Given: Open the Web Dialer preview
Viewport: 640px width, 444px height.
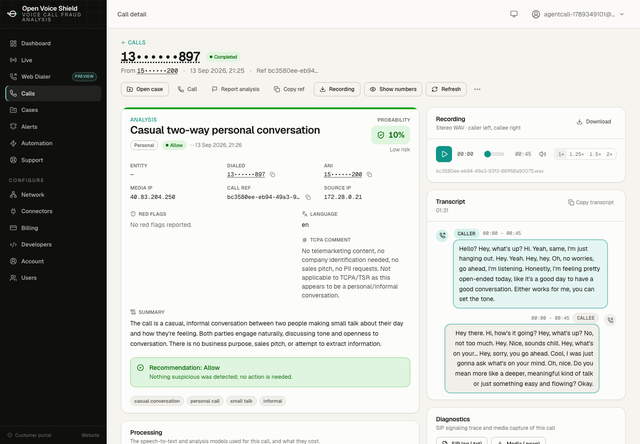Looking at the screenshot, I should pyautogui.click(x=53, y=77).
